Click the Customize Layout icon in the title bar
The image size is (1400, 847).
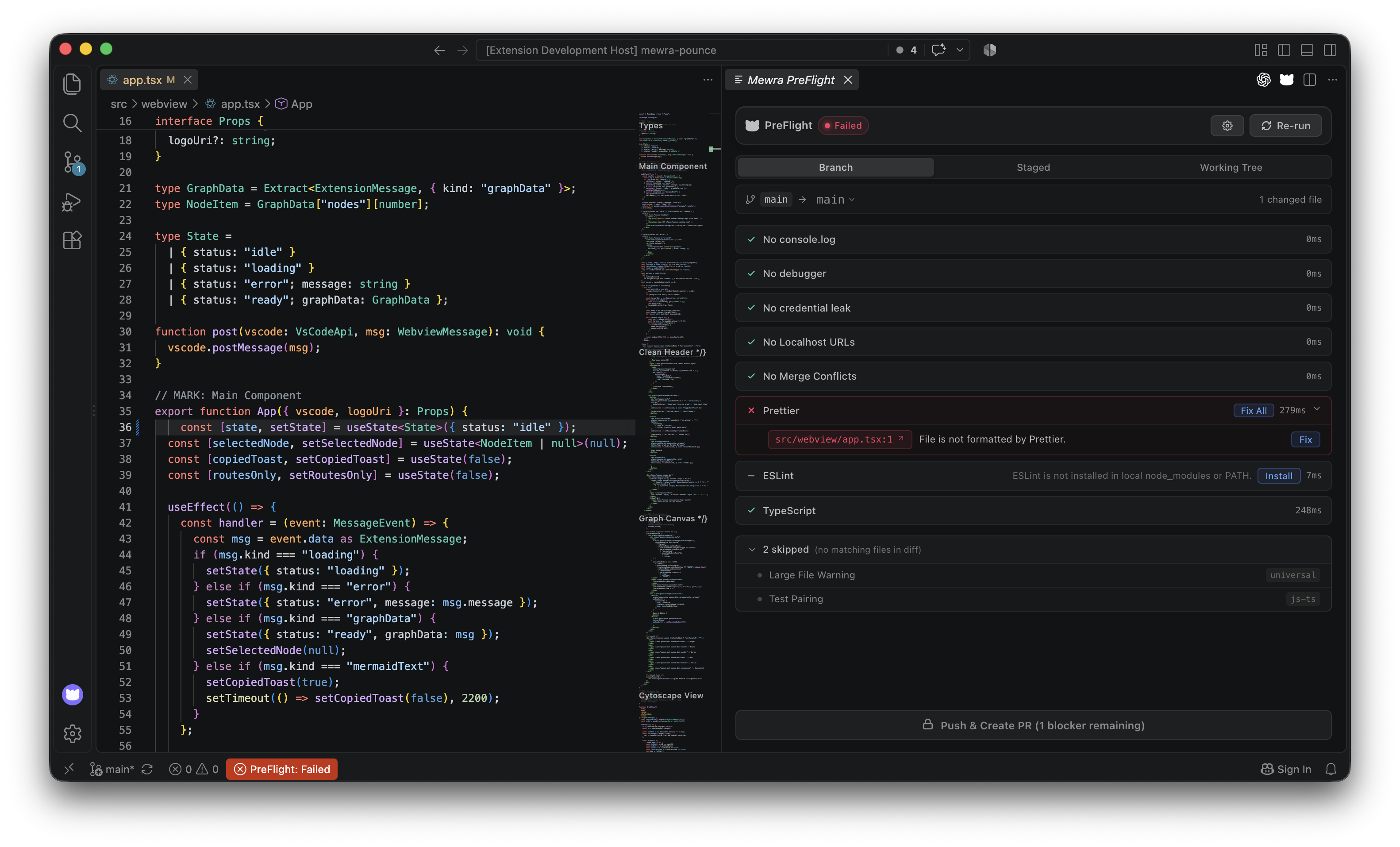pos(1261,50)
